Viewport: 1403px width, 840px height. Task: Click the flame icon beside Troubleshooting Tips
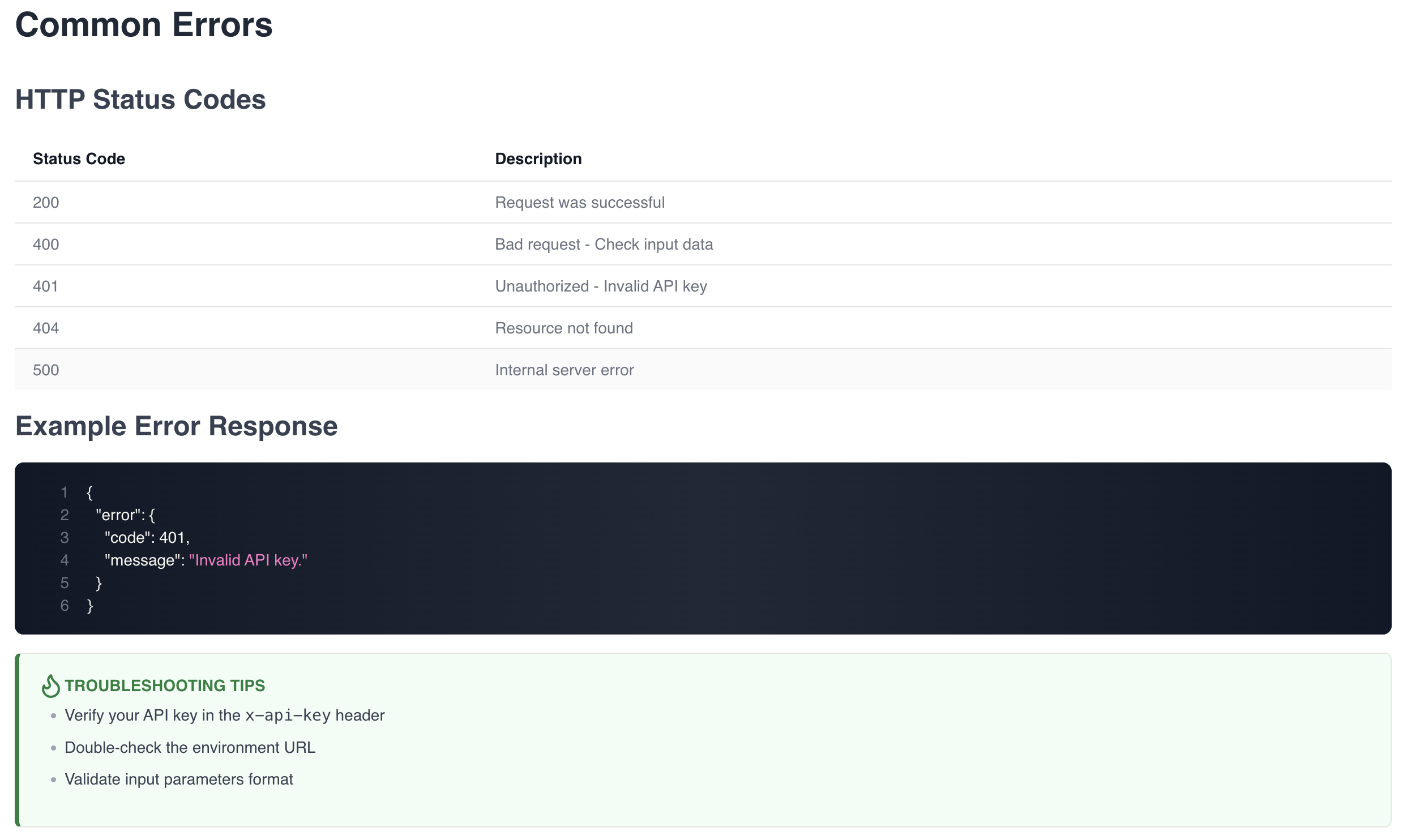click(50, 685)
